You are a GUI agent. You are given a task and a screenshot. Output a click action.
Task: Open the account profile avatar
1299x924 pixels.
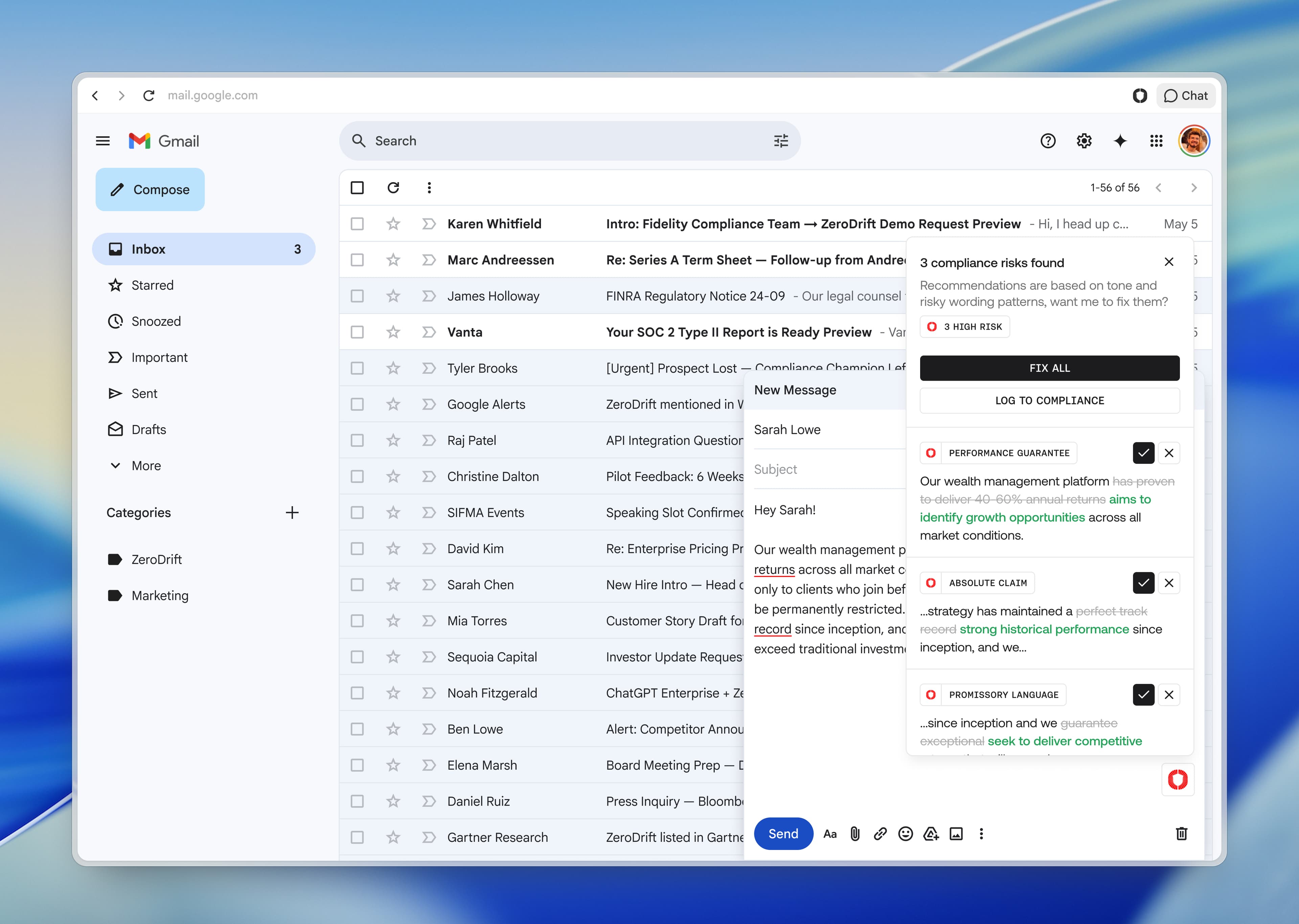[x=1194, y=140]
